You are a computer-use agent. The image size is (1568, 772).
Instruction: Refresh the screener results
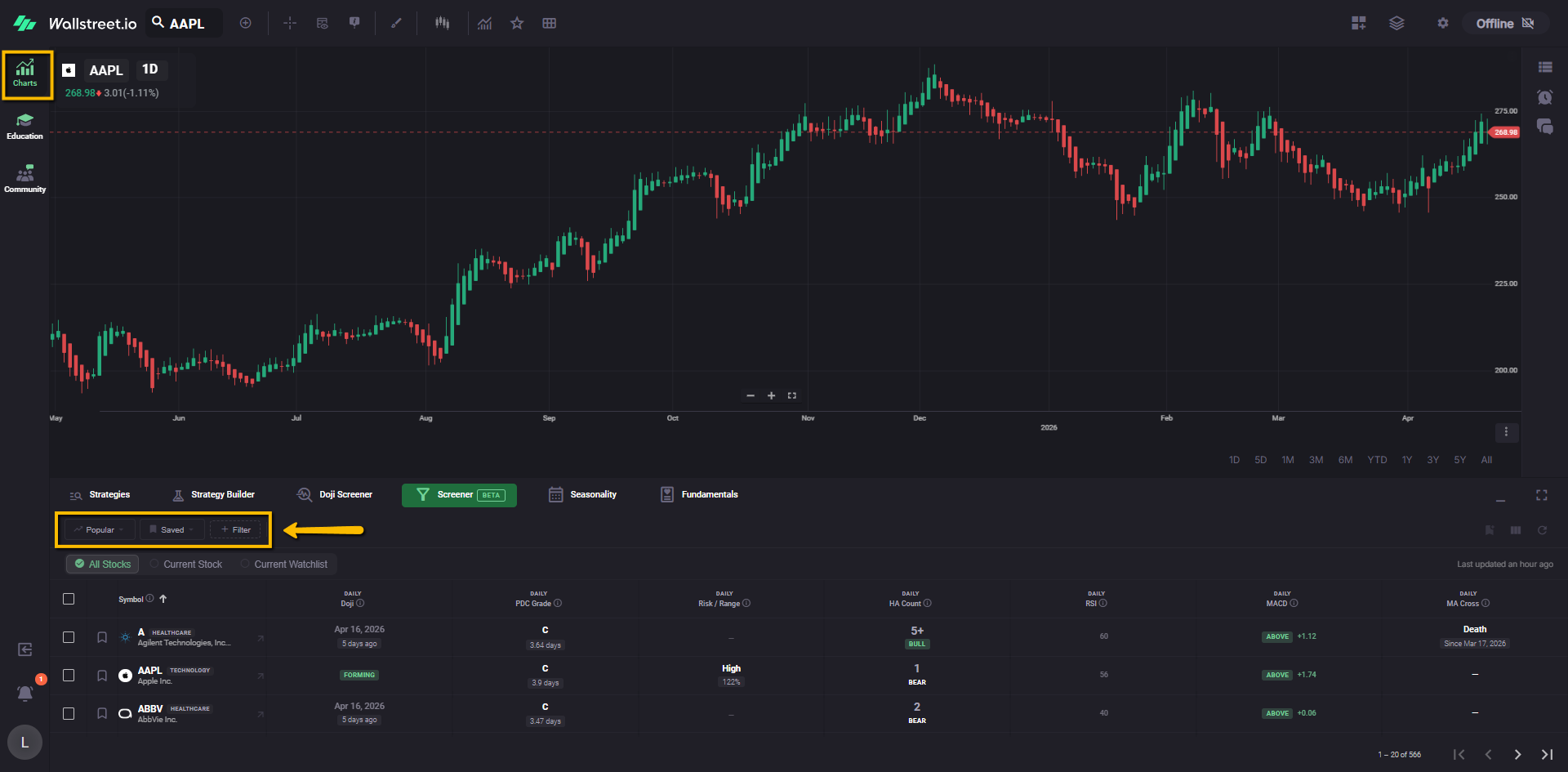coord(1542,530)
